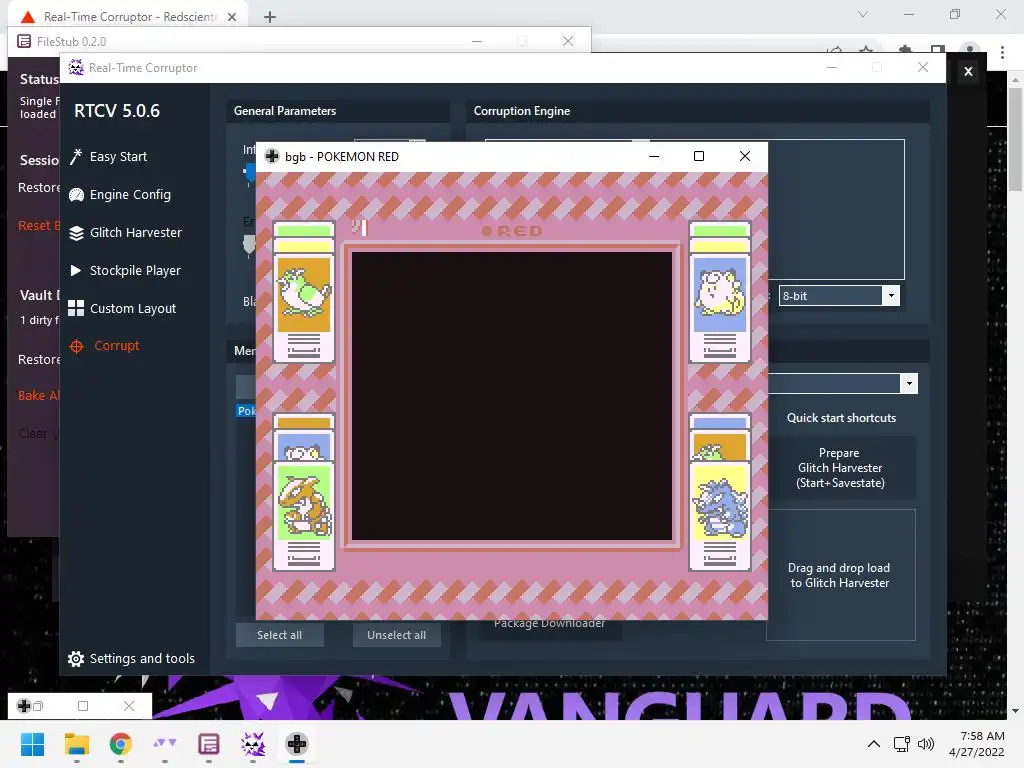Click the Glitch Harvester layers icon

coord(76,233)
